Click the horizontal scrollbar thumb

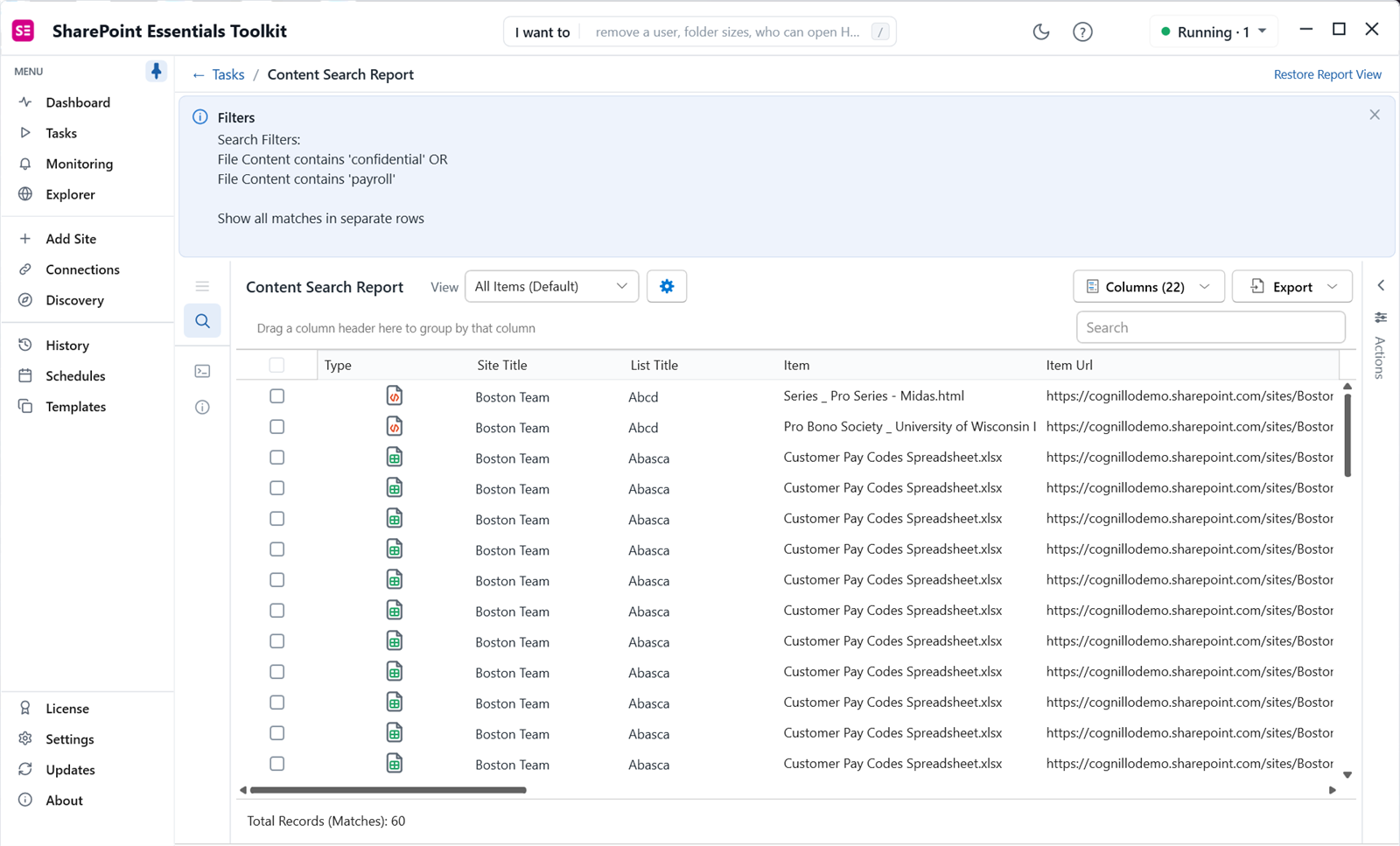388,790
